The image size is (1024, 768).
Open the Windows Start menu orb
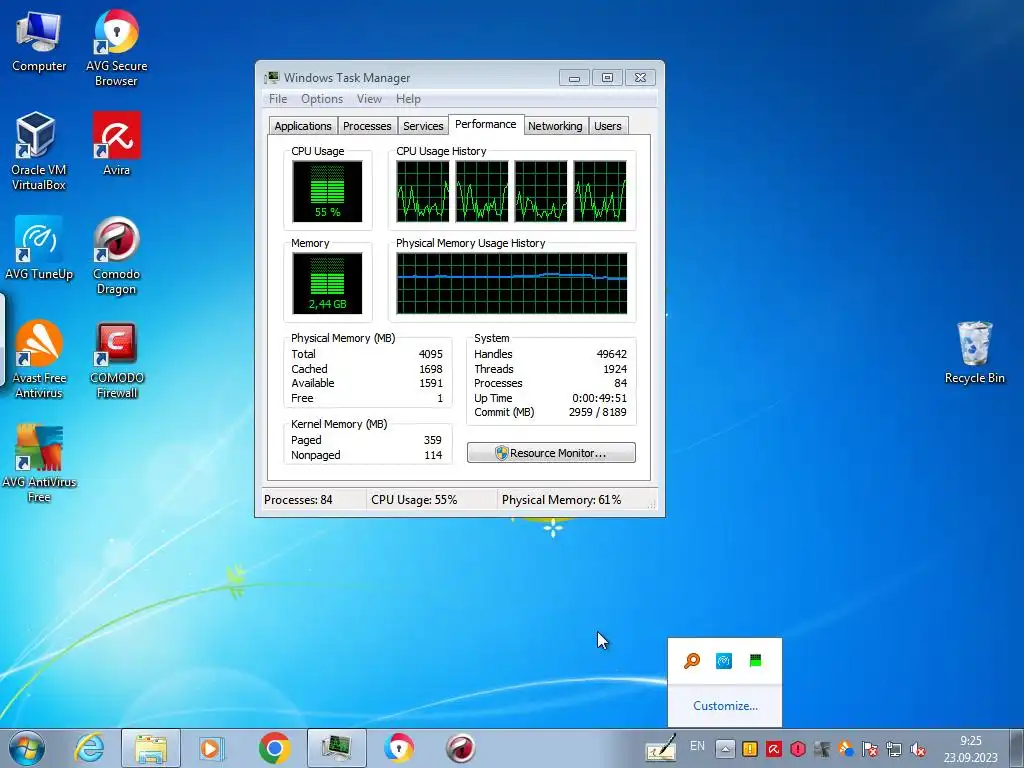(27, 748)
